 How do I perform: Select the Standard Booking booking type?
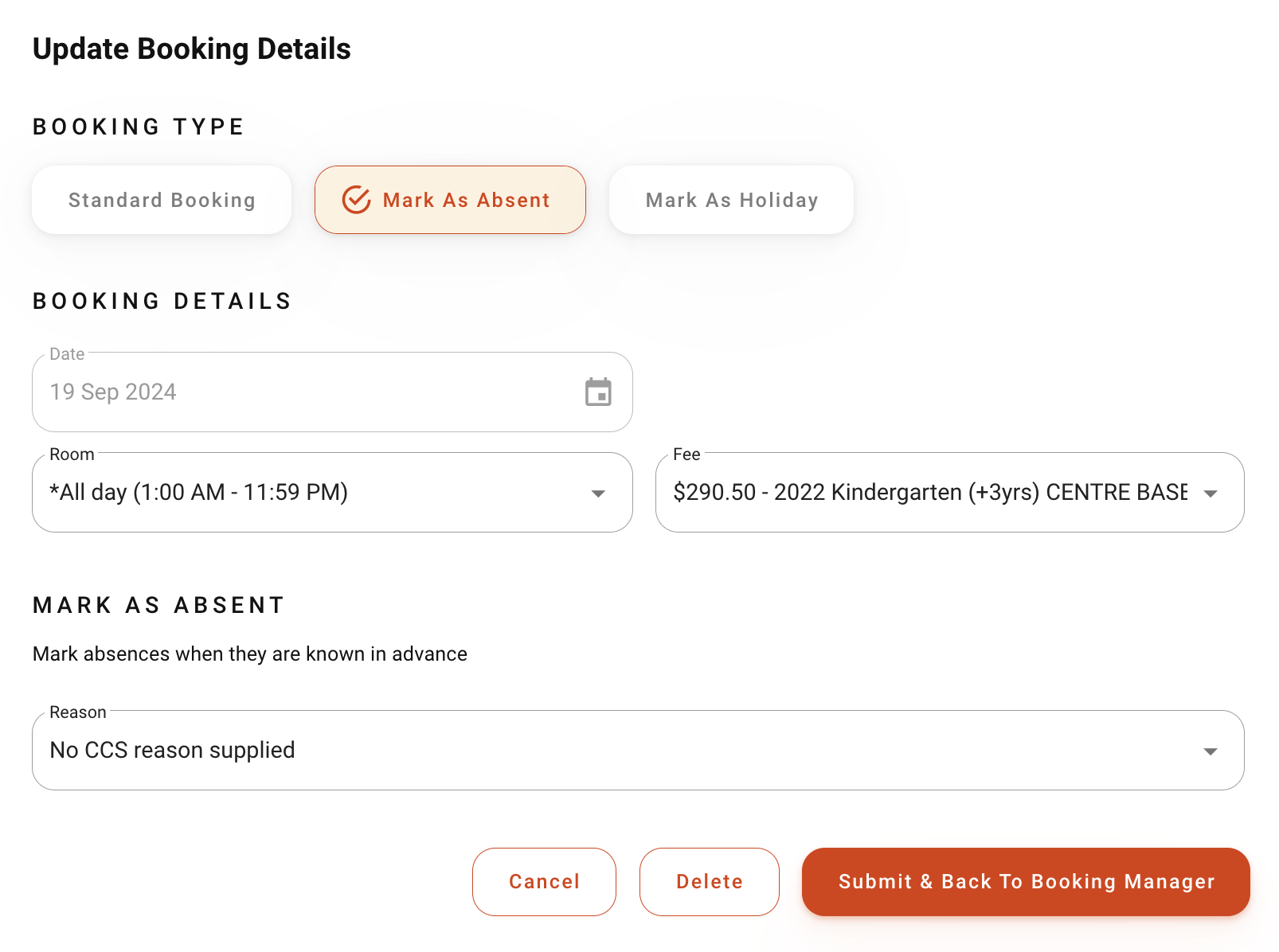161,200
